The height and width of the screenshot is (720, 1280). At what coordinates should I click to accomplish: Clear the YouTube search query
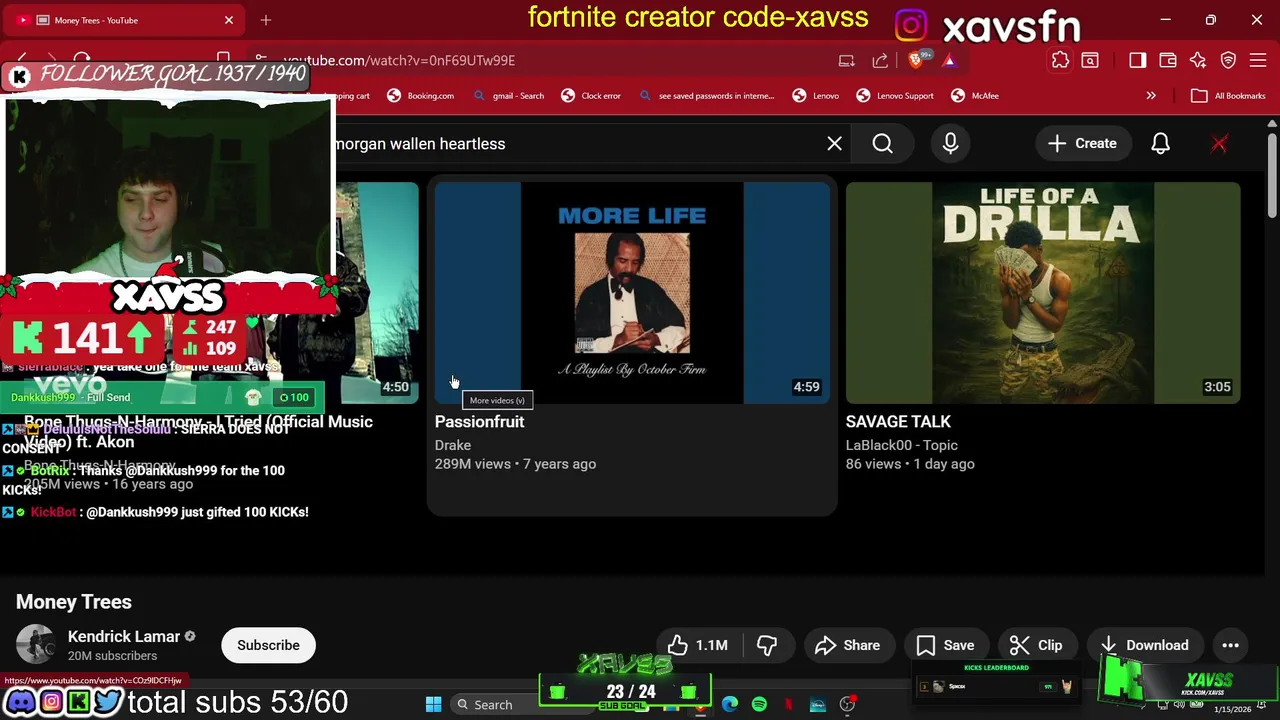point(834,144)
